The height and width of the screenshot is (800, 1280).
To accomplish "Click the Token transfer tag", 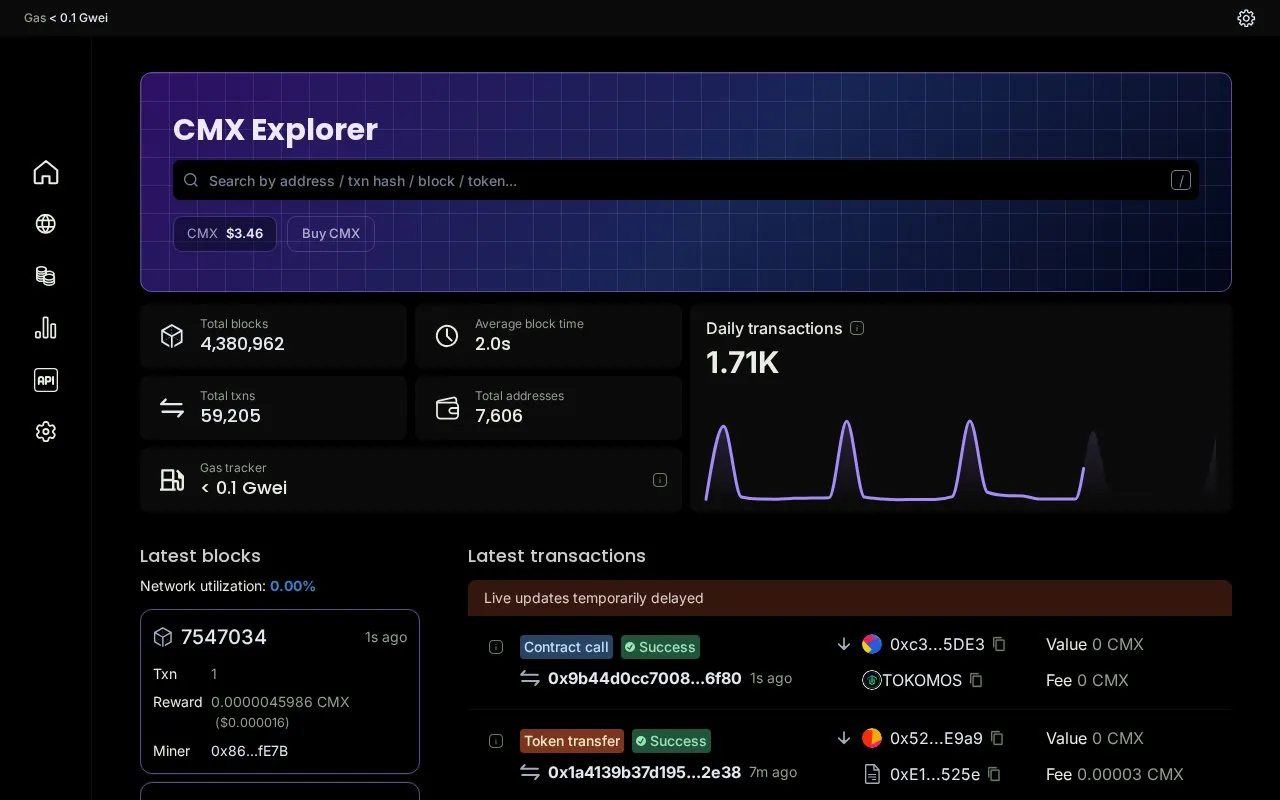I will (x=572, y=741).
